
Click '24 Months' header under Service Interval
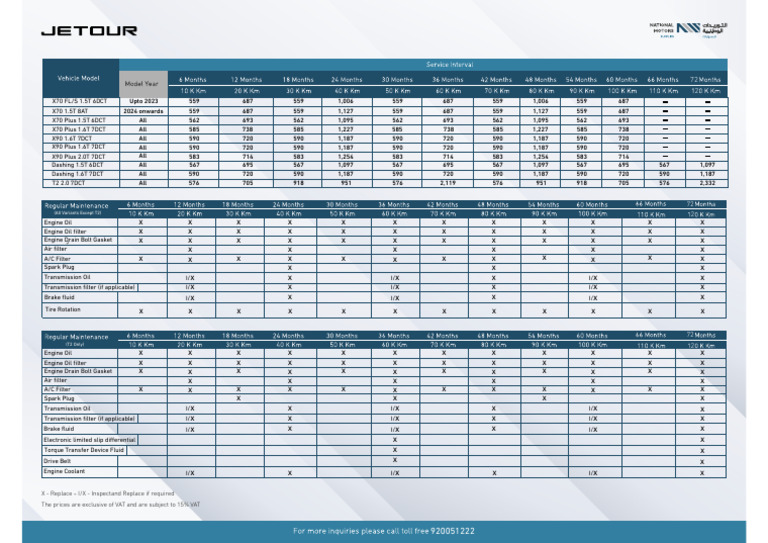(347, 79)
